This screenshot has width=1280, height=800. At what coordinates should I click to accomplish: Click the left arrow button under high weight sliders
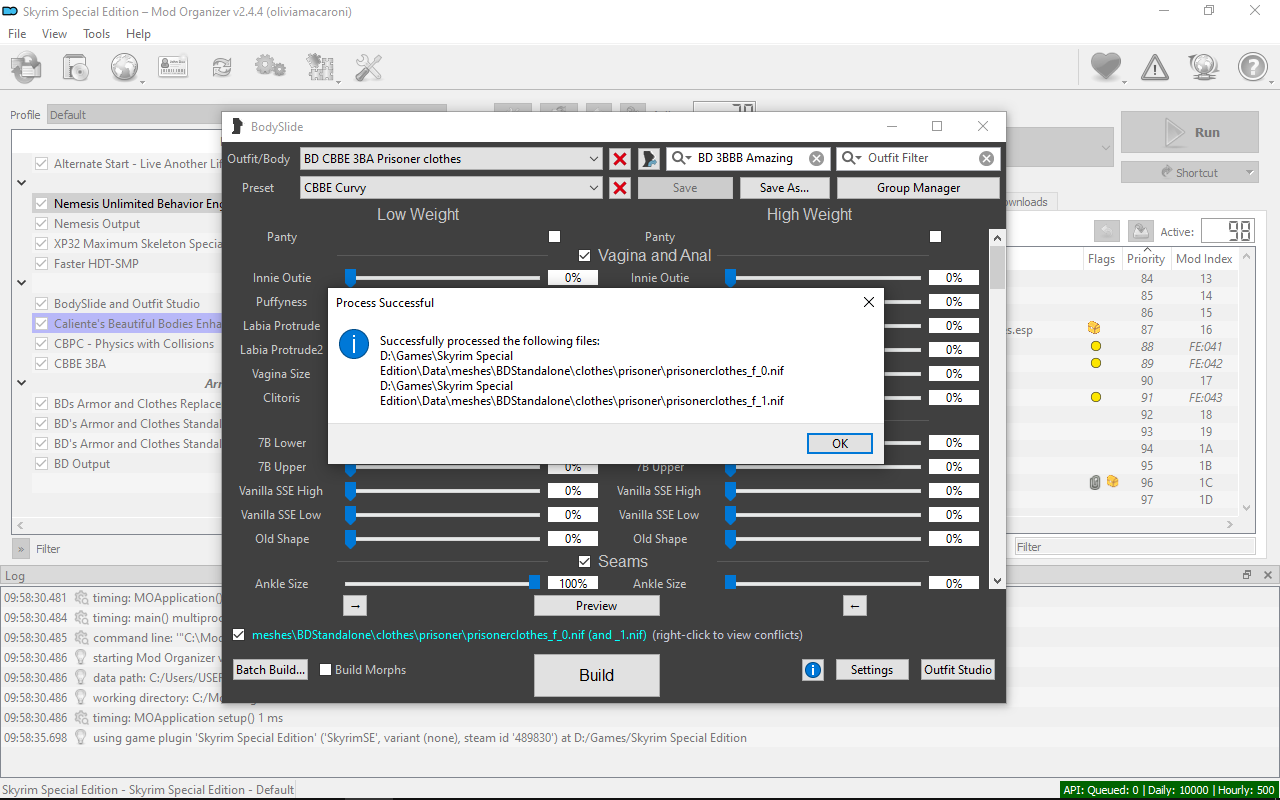(854, 606)
